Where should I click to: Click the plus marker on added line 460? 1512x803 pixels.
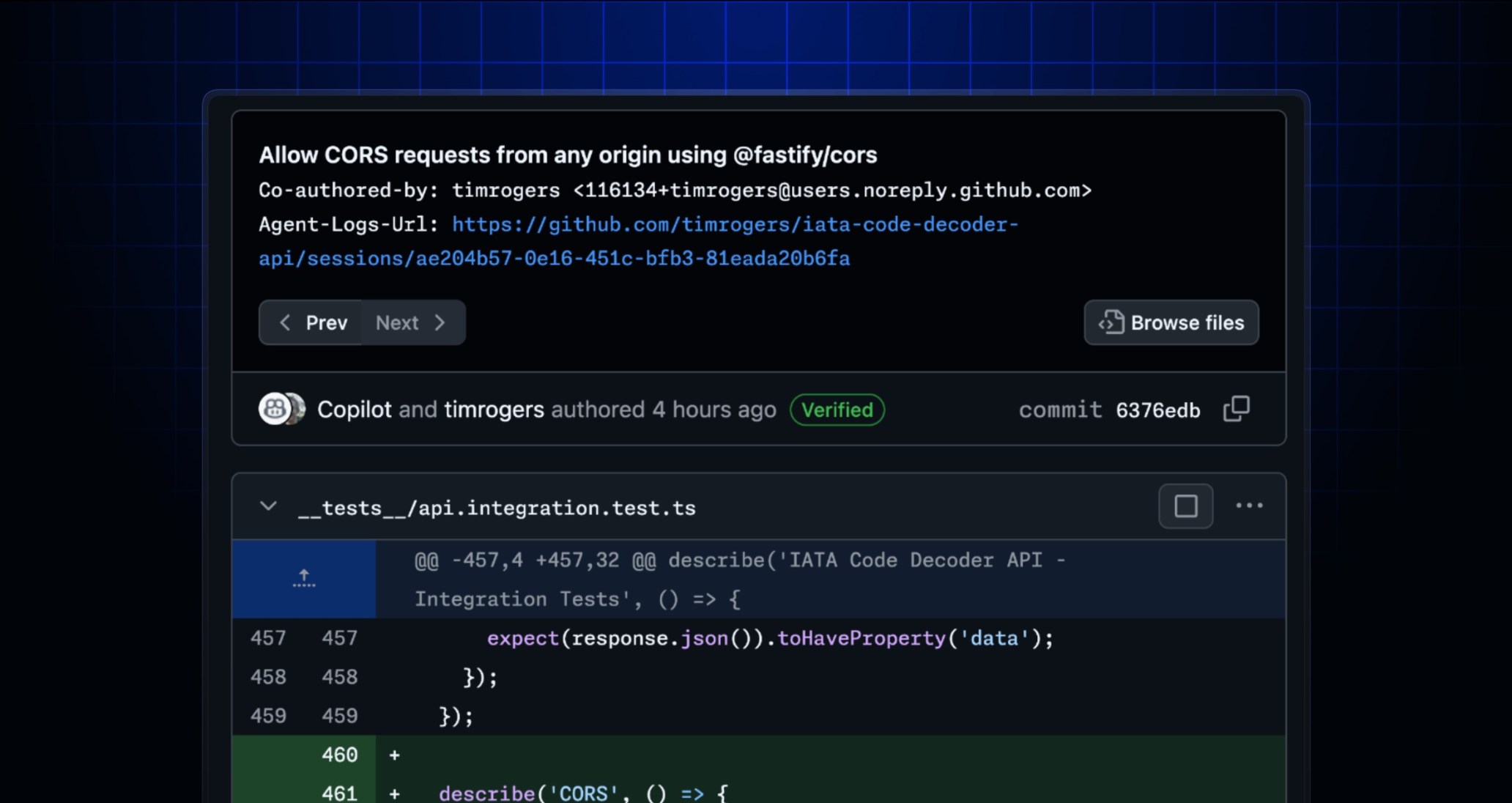(394, 755)
